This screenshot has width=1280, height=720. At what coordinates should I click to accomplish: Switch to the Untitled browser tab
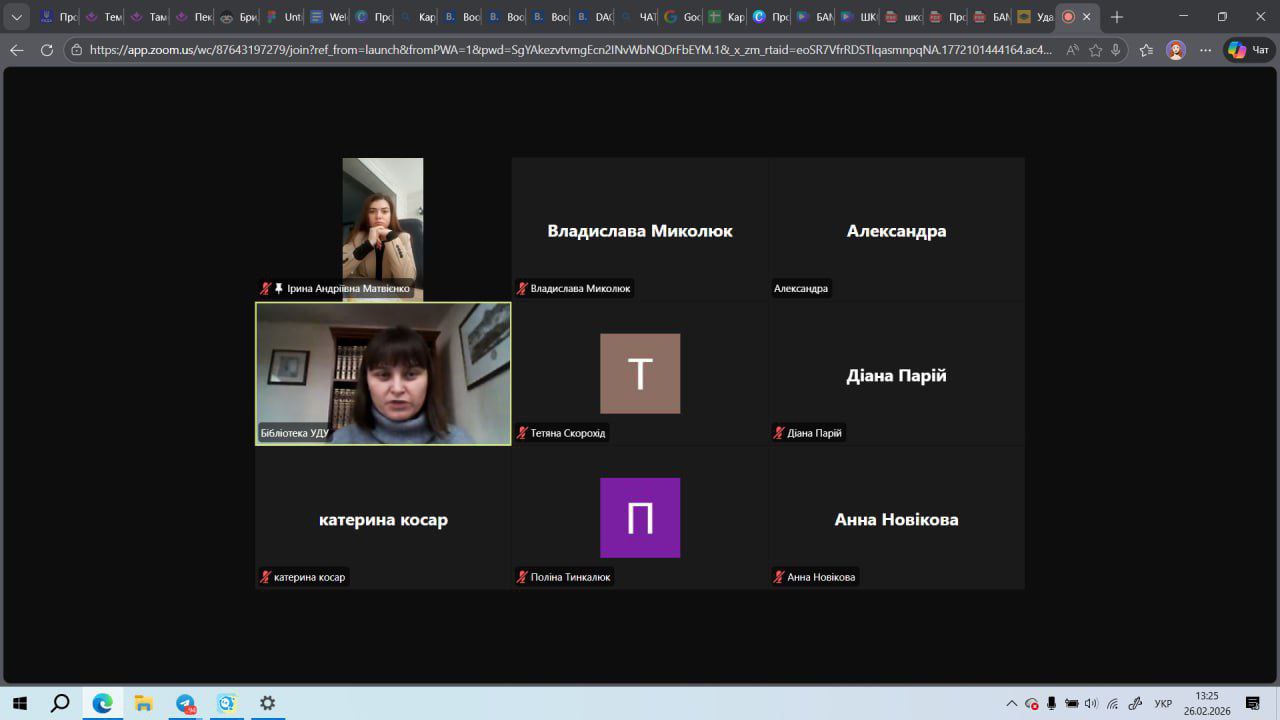click(x=284, y=17)
